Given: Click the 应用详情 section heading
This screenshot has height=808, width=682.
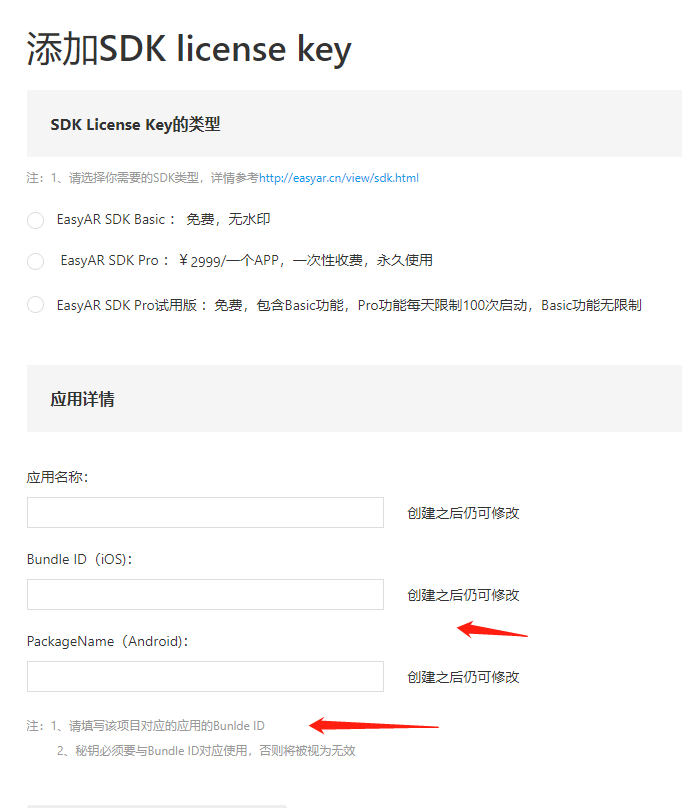Looking at the screenshot, I should (x=82, y=399).
